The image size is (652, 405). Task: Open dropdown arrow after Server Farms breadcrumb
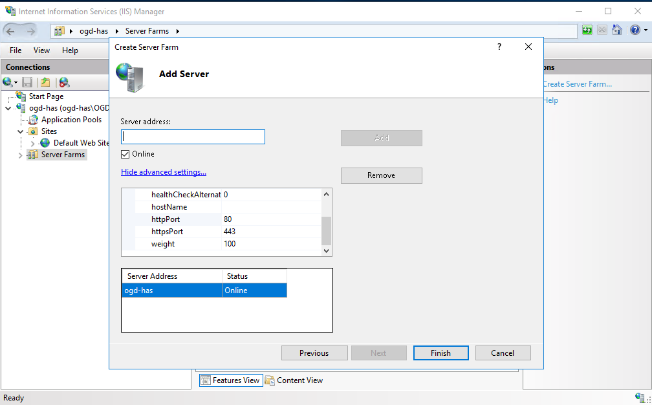coord(178,31)
